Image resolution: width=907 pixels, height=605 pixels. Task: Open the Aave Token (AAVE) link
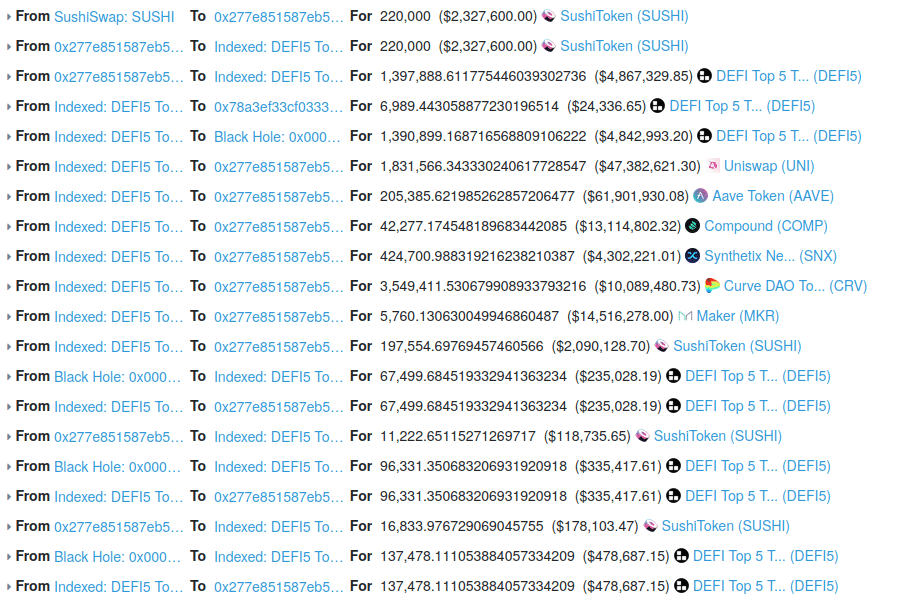pyautogui.click(x=773, y=196)
